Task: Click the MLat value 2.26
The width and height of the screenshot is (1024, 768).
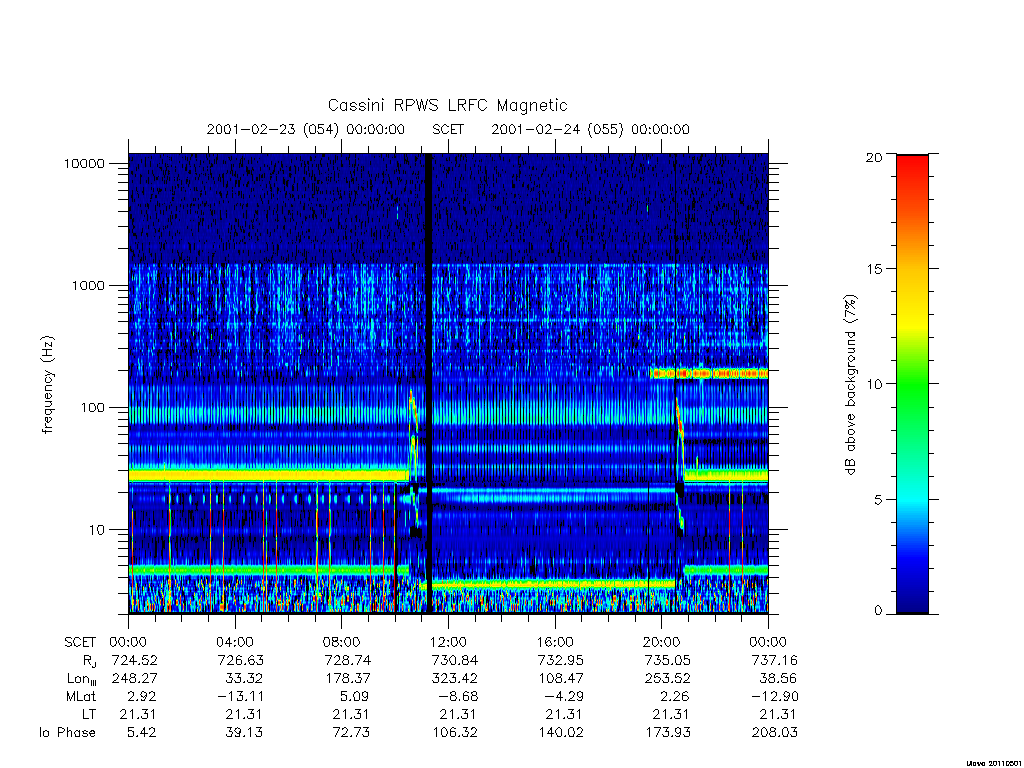Action: click(675, 697)
